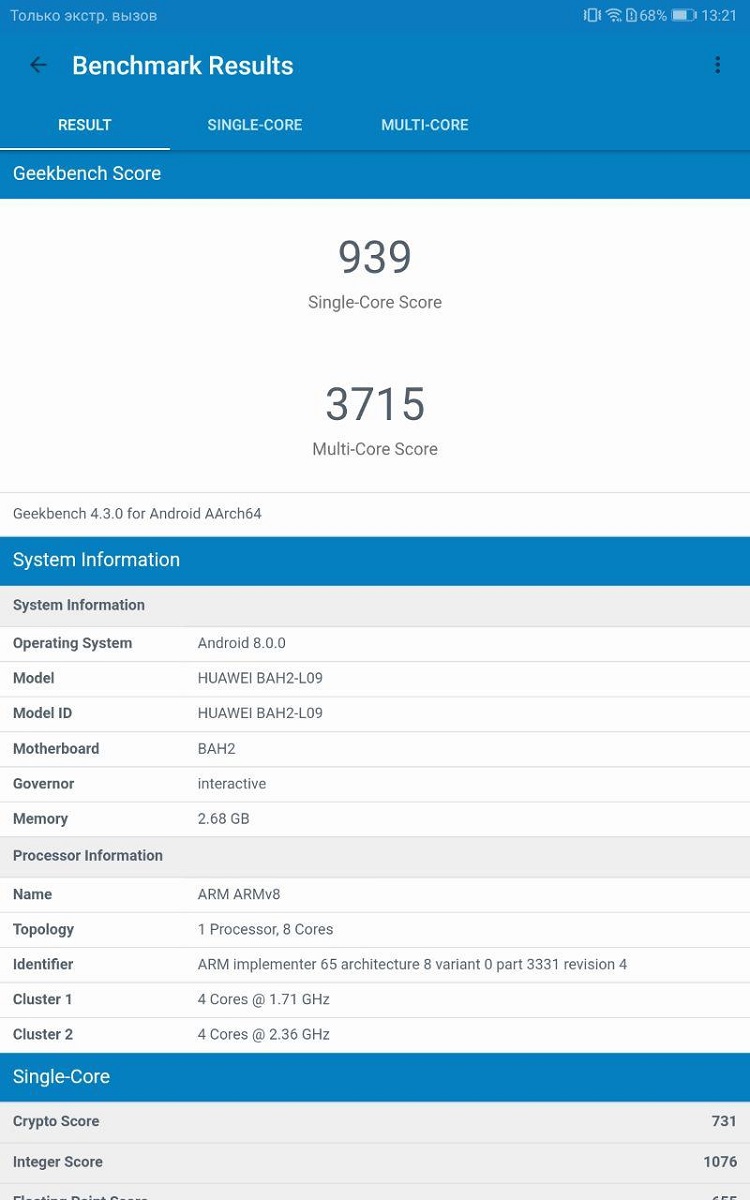Tap the 3715 multi-core score value
This screenshot has width=750, height=1200.
pyautogui.click(x=375, y=404)
